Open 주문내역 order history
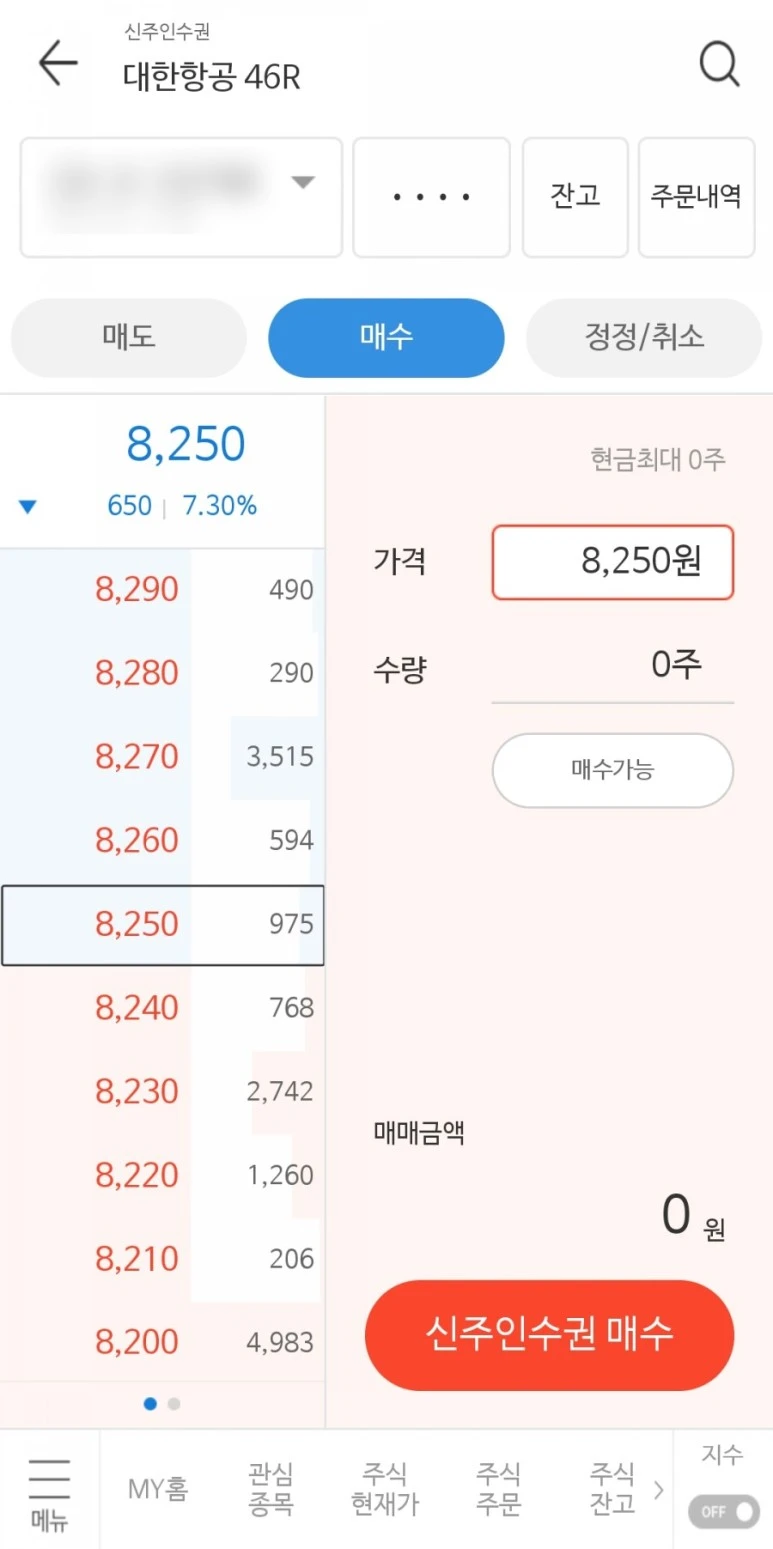The height and width of the screenshot is (1549, 773). point(696,197)
